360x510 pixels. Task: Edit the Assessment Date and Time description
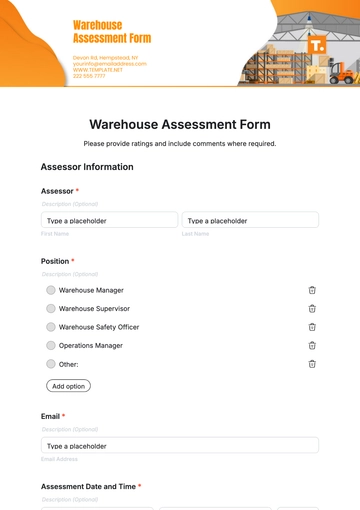click(x=70, y=500)
